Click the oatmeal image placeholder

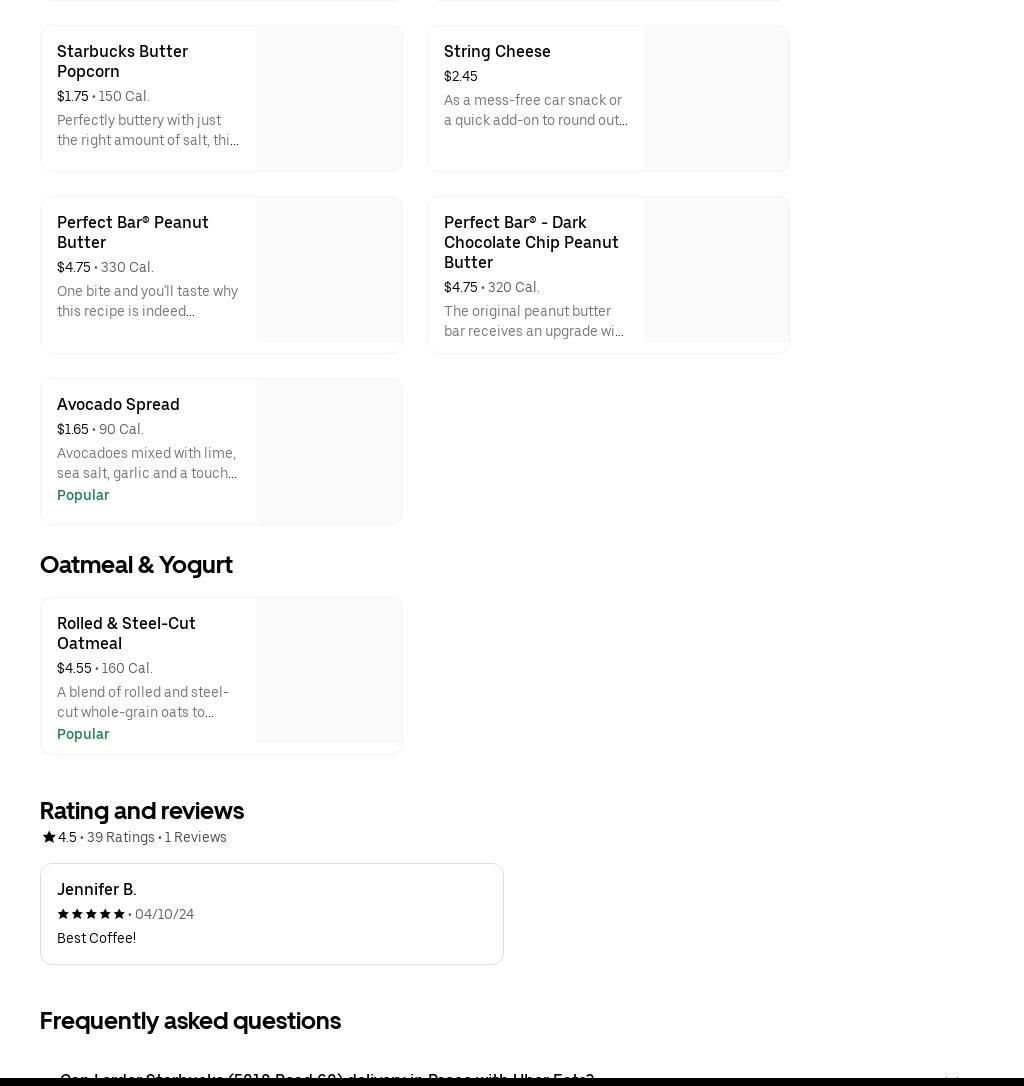[329, 670]
